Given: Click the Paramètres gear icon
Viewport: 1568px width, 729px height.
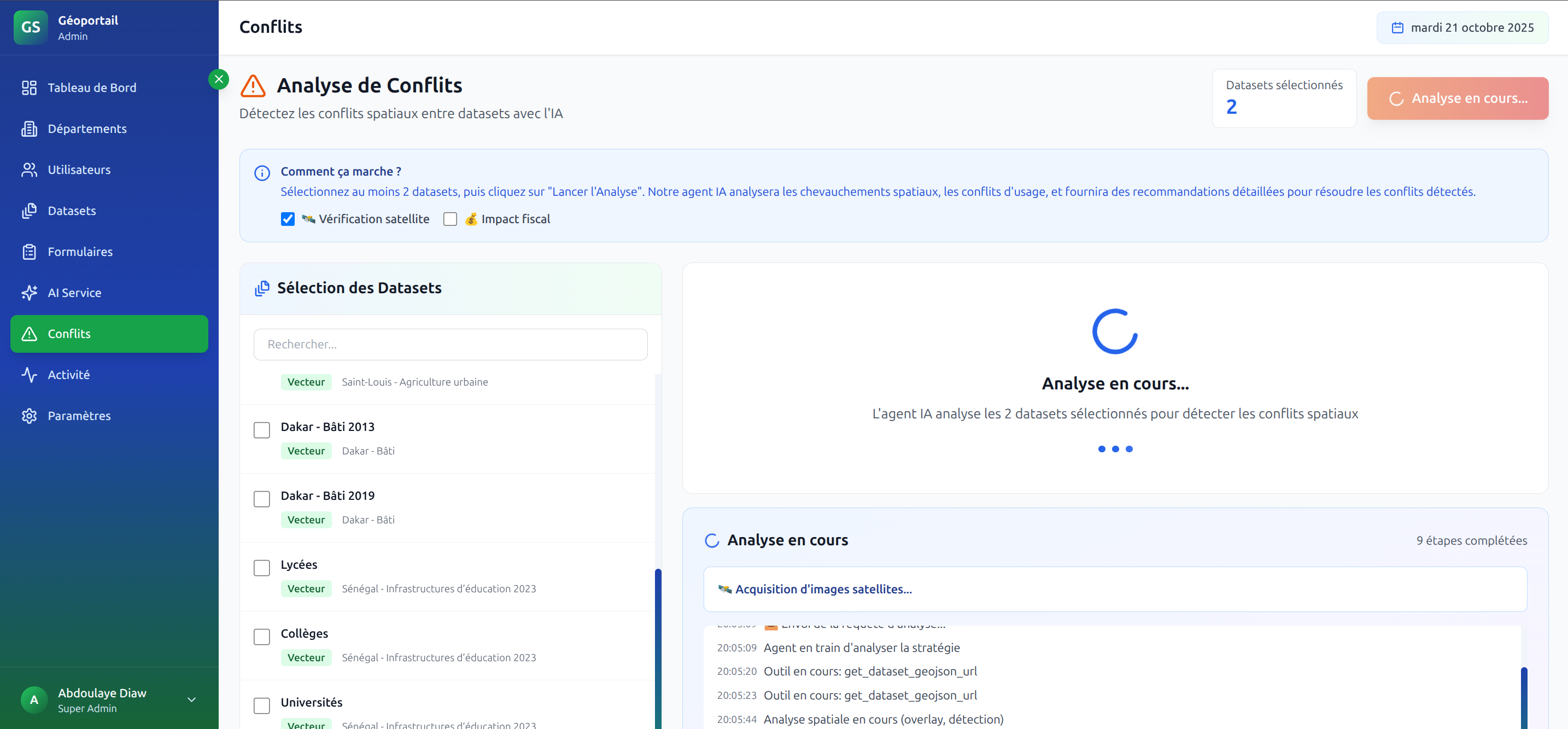Looking at the screenshot, I should click(29, 415).
